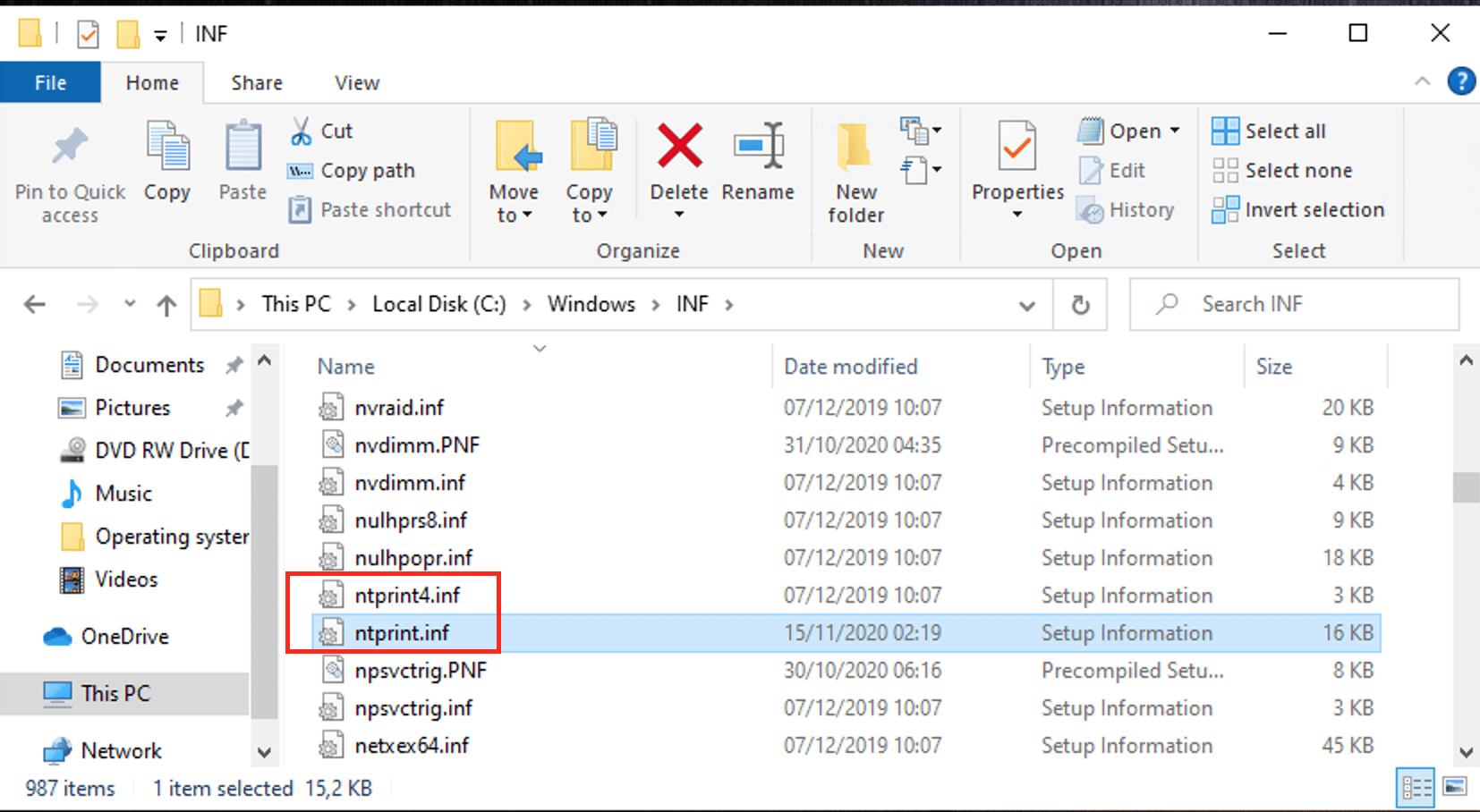Go up one folder level
The height and width of the screenshot is (812, 1480).
click(166, 305)
